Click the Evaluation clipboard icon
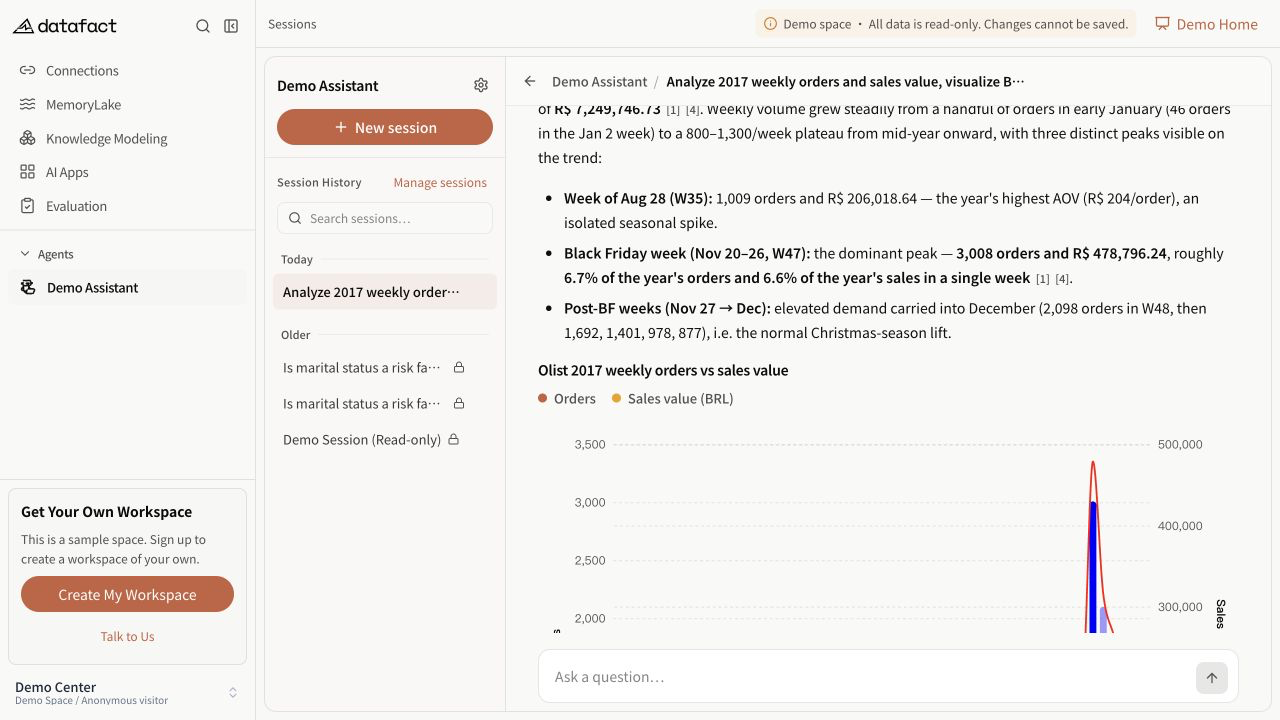The width and height of the screenshot is (1280, 720). point(27,206)
